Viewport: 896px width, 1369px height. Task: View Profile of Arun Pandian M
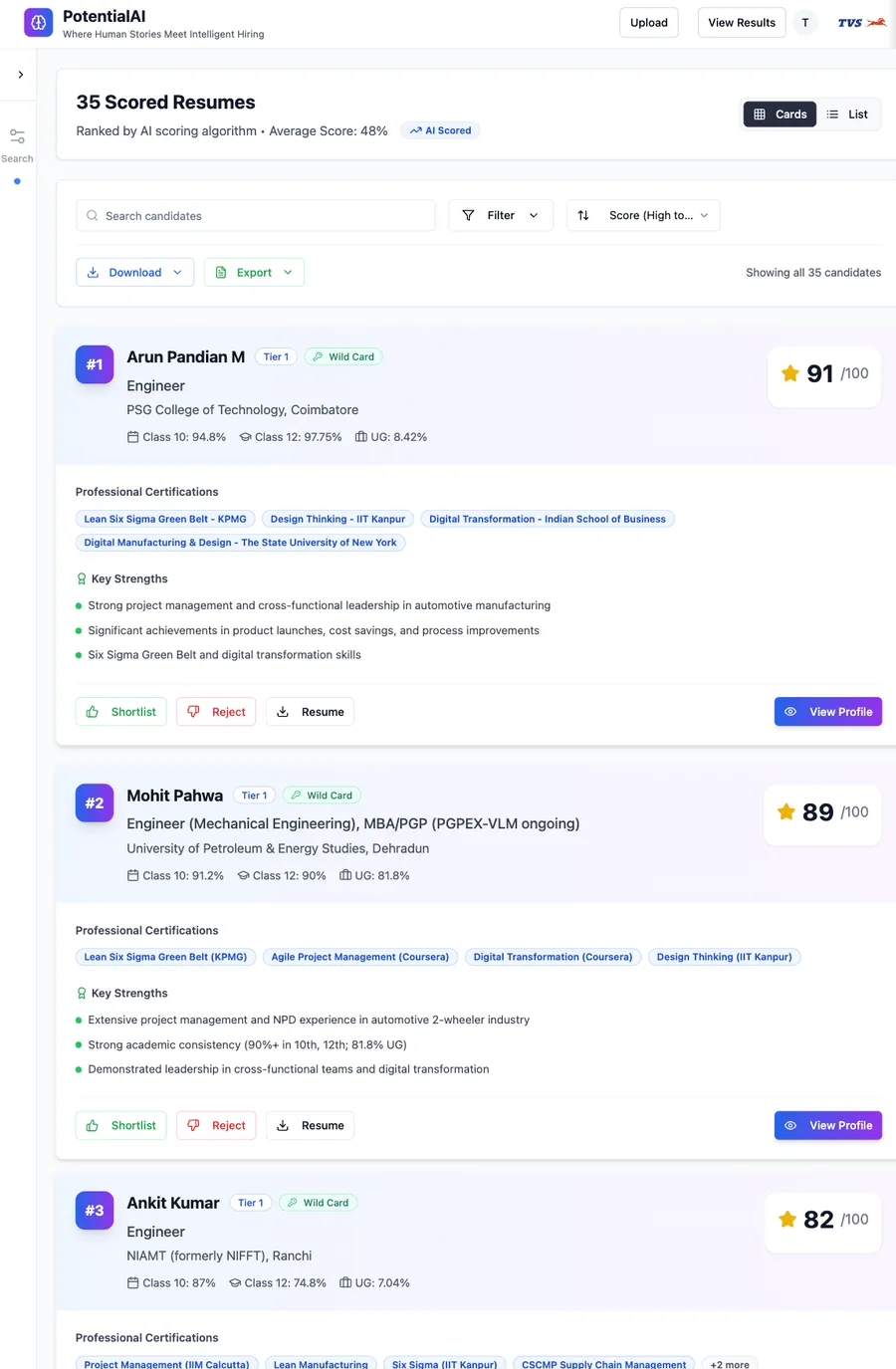(x=828, y=712)
